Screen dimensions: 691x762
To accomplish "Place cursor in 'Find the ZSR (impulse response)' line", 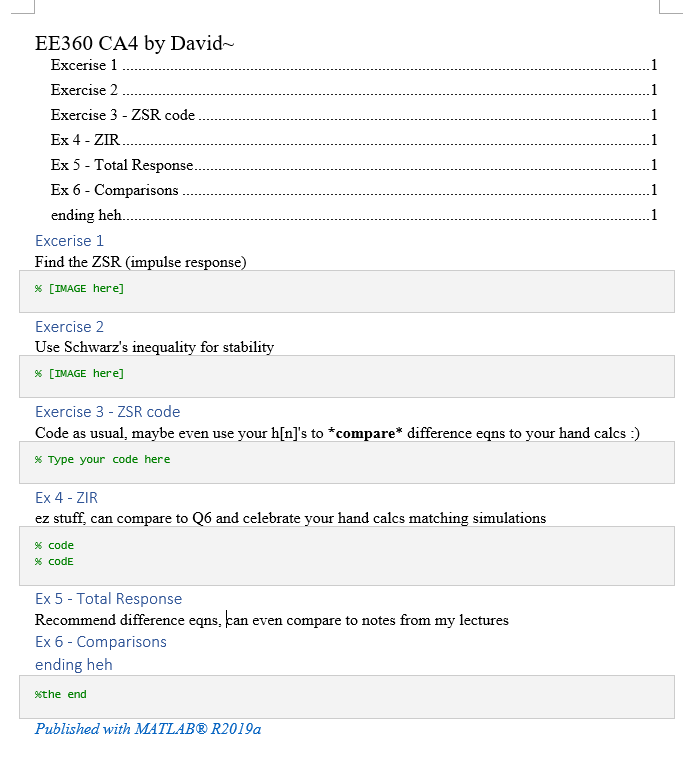I will coord(140,262).
